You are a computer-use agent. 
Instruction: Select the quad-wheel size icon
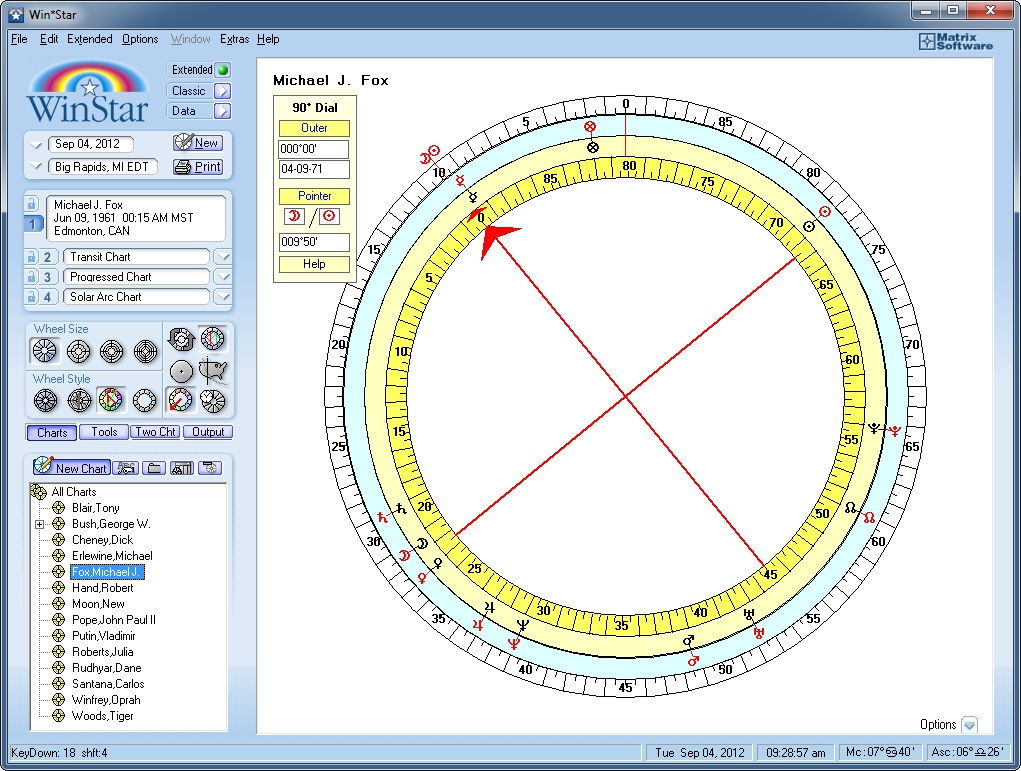(x=145, y=351)
